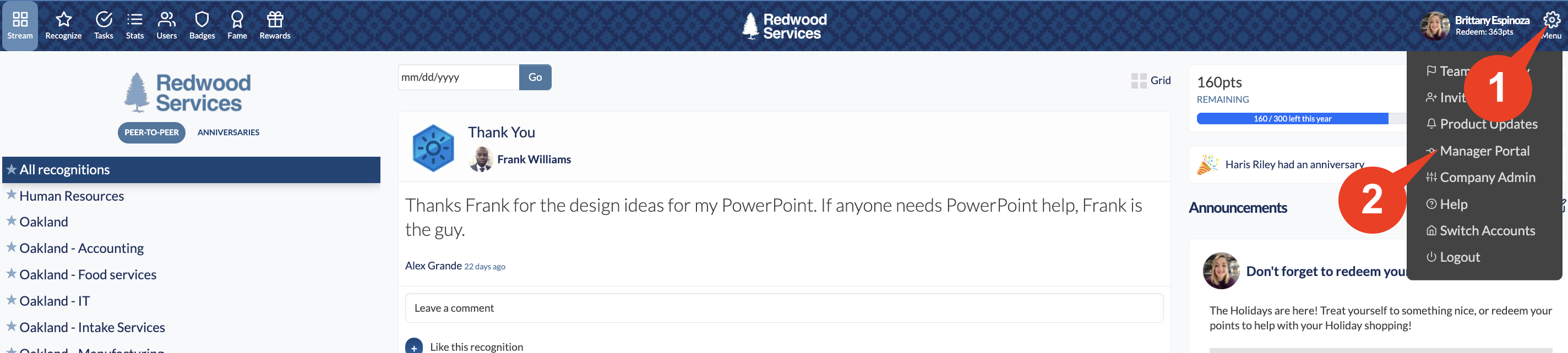1568x353 pixels.
Task: Click the Go button next to the date
Action: (535, 77)
